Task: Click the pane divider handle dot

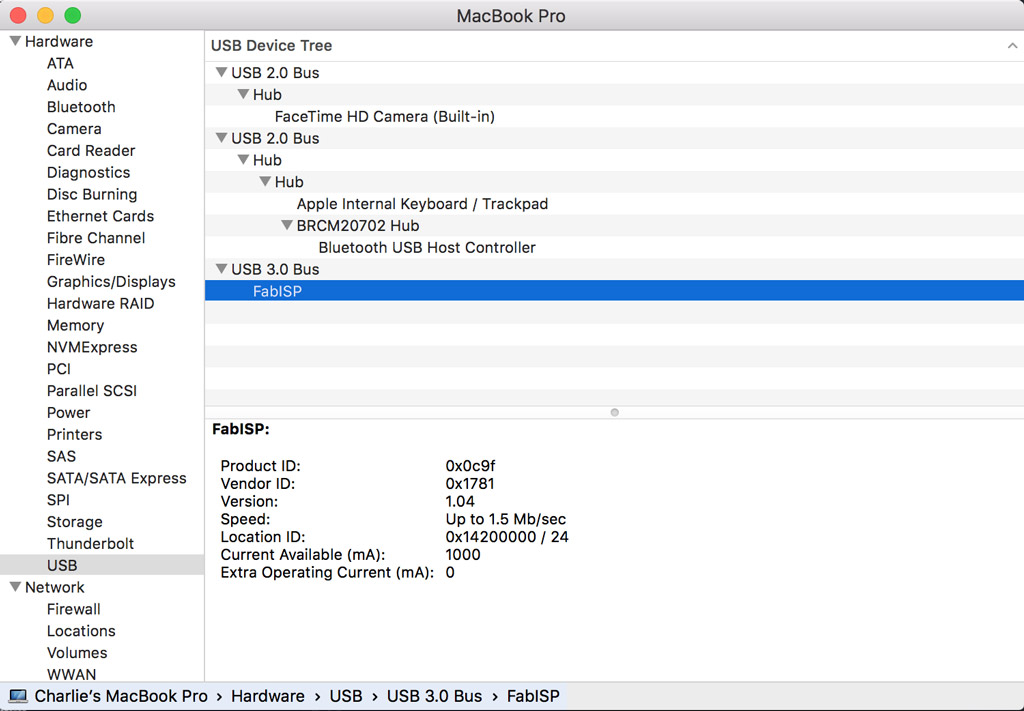Action: click(x=615, y=412)
